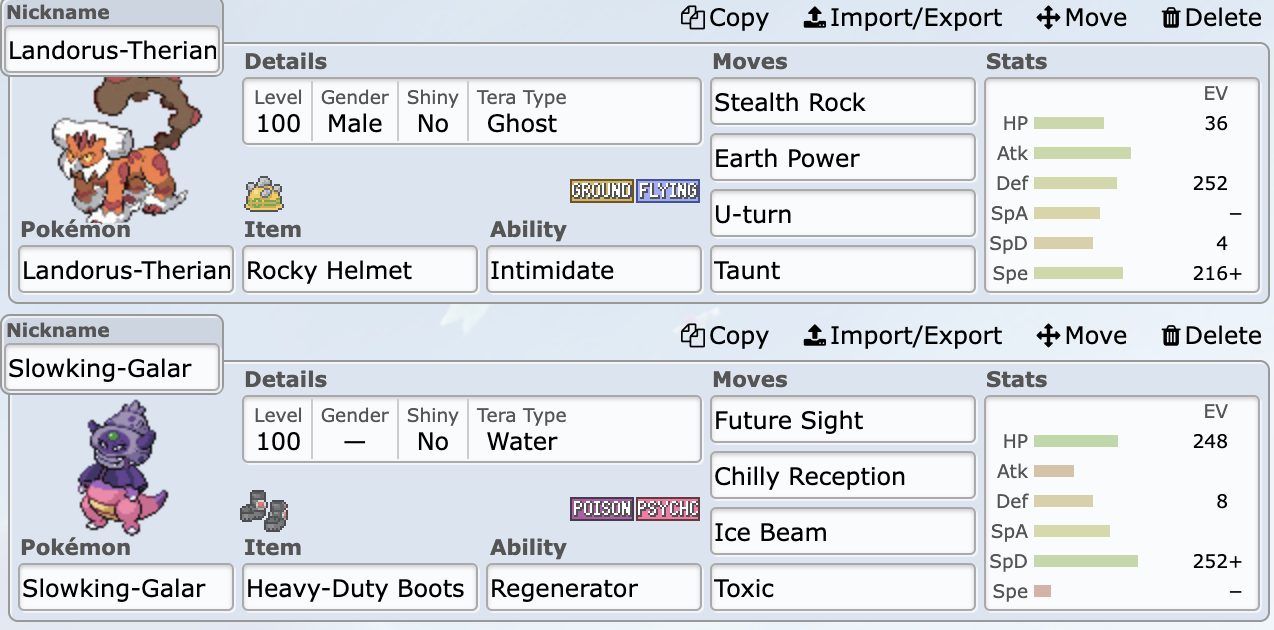The width and height of the screenshot is (1274, 630).
Task: Open Landorus-Therian Shiny detail
Action: point(433,112)
